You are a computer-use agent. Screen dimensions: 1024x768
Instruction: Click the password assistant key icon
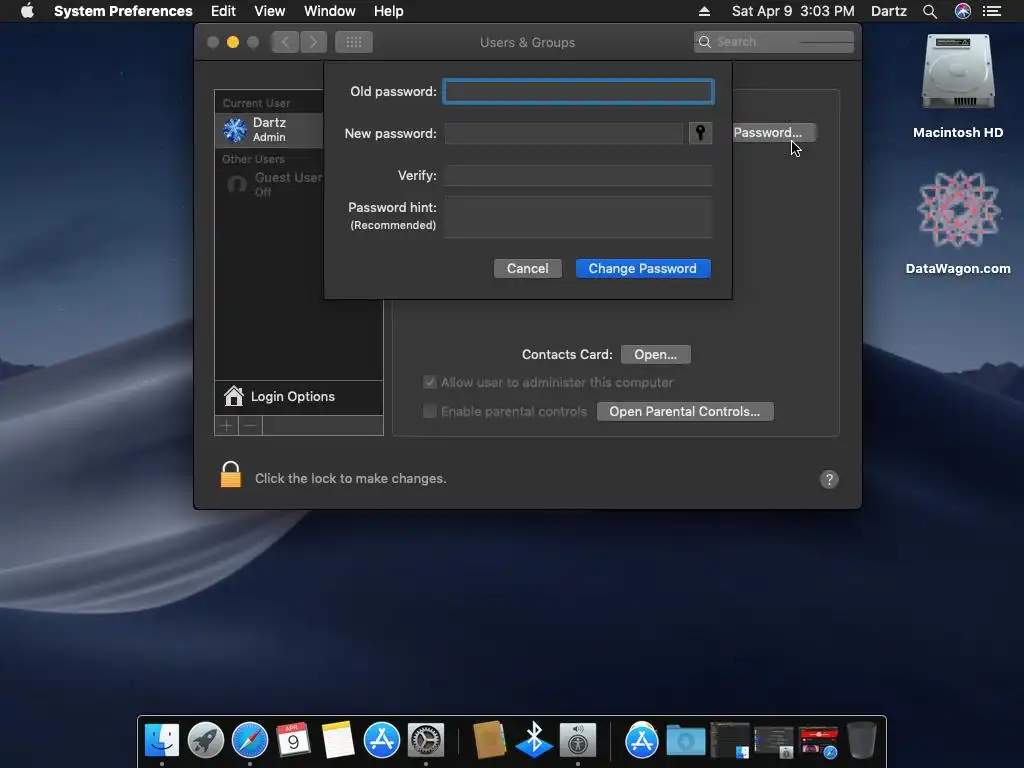pos(700,133)
